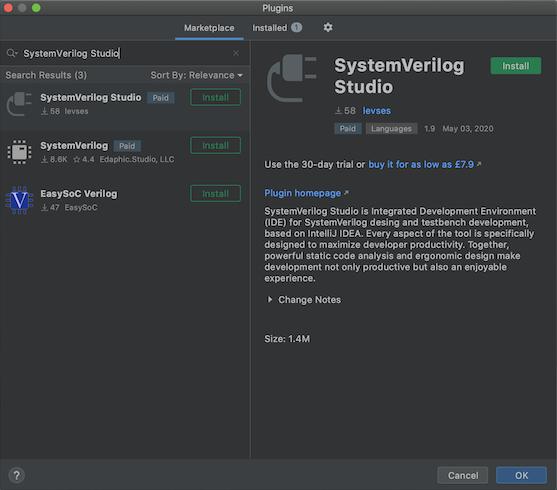Click the Cancel button
Image resolution: width=557 pixels, height=490 pixels.
tap(463, 475)
